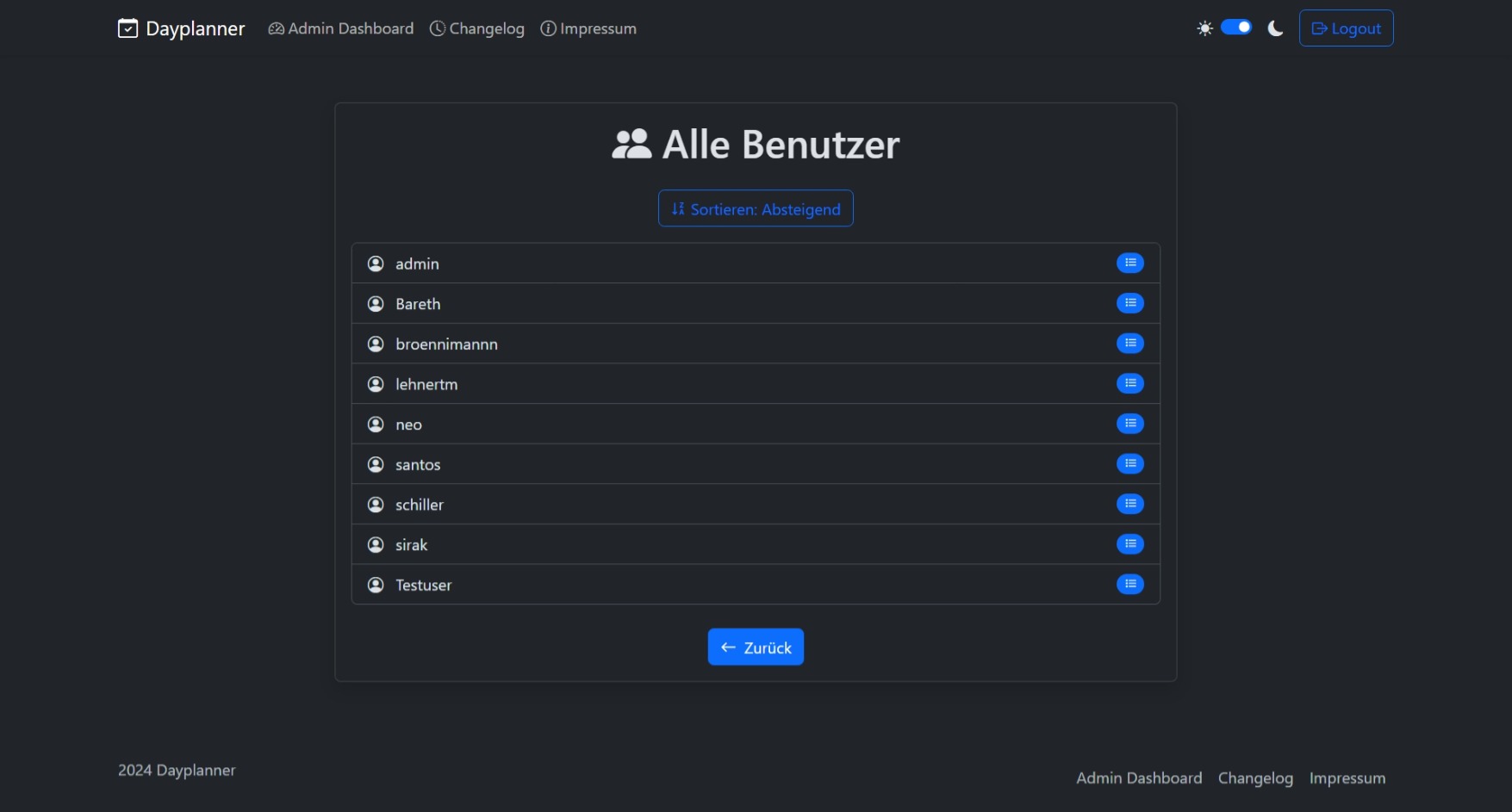This screenshot has height=812, width=1512.
Task: Change the sort order with Sortieren: Absteigend
Action: pyautogui.click(x=756, y=208)
